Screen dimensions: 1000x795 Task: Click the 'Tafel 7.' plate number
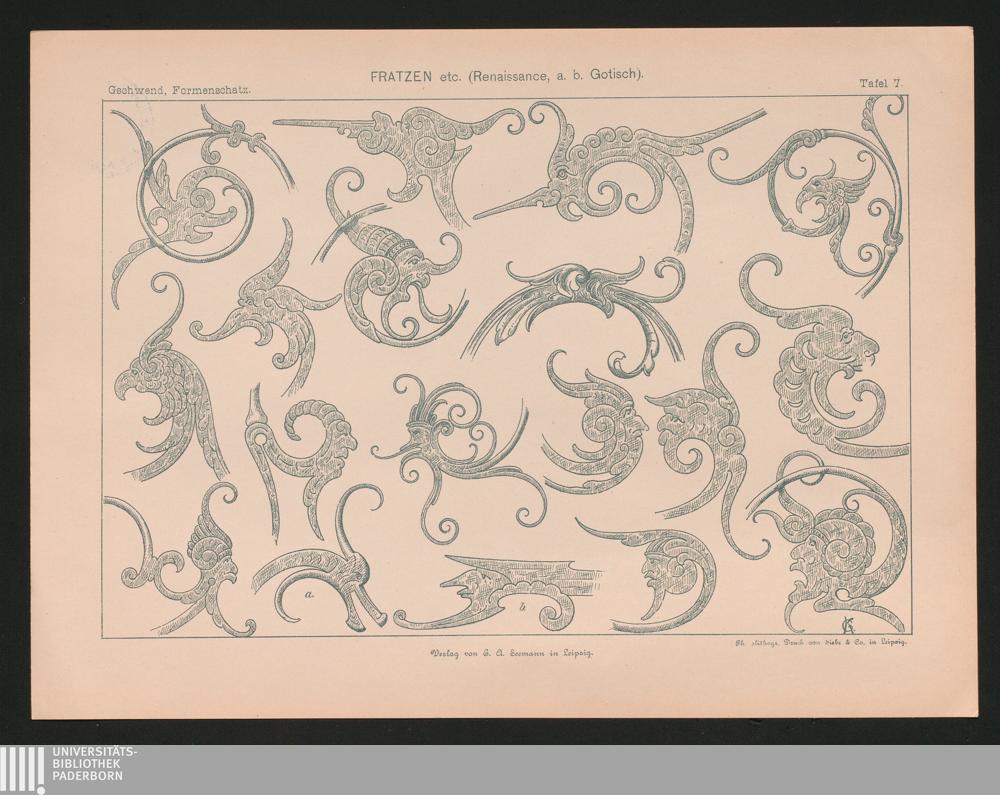(x=879, y=84)
